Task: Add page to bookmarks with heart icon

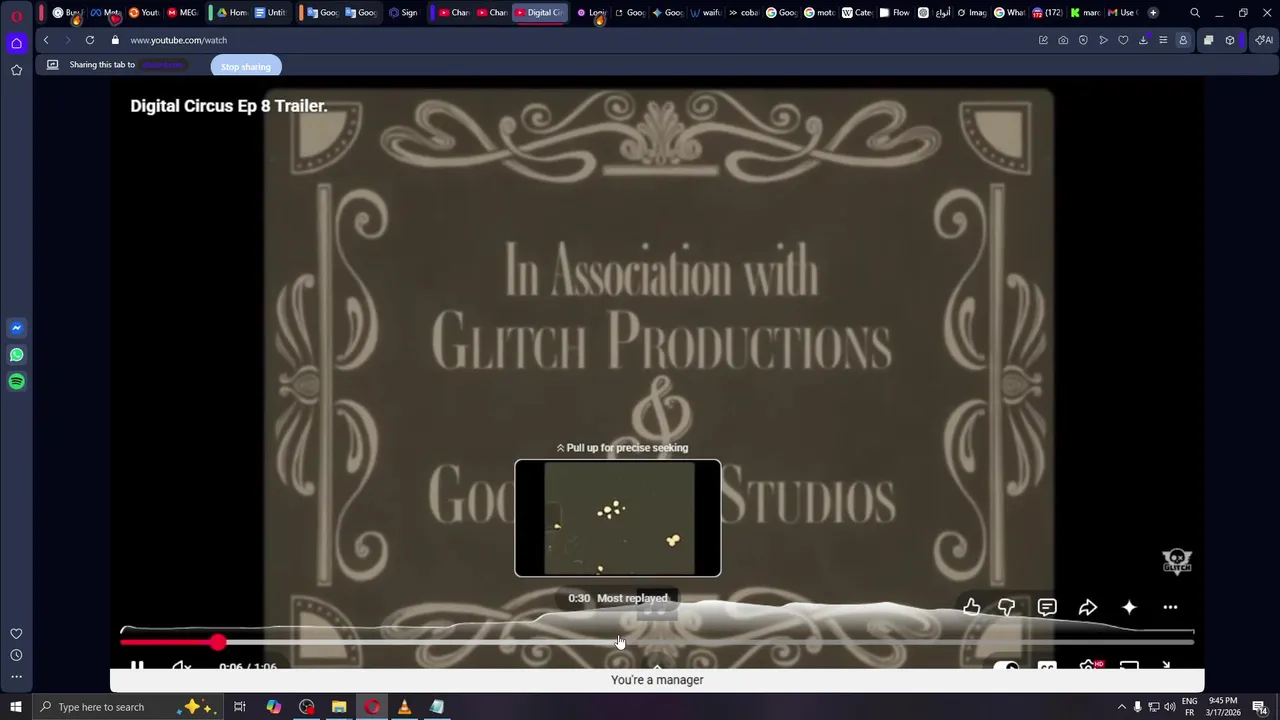Action: pos(1123,40)
